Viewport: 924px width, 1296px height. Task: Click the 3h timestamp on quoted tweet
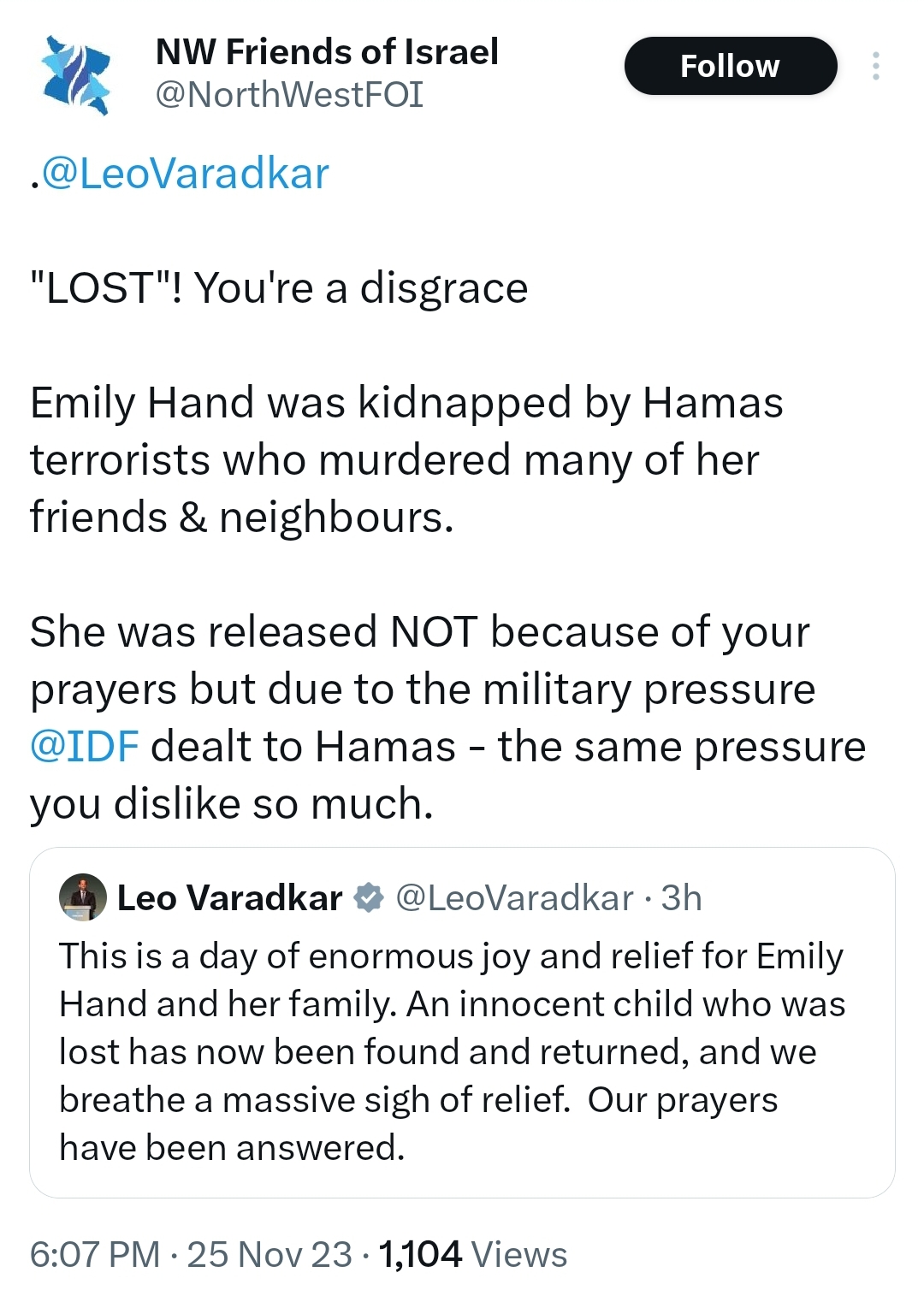click(x=682, y=898)
